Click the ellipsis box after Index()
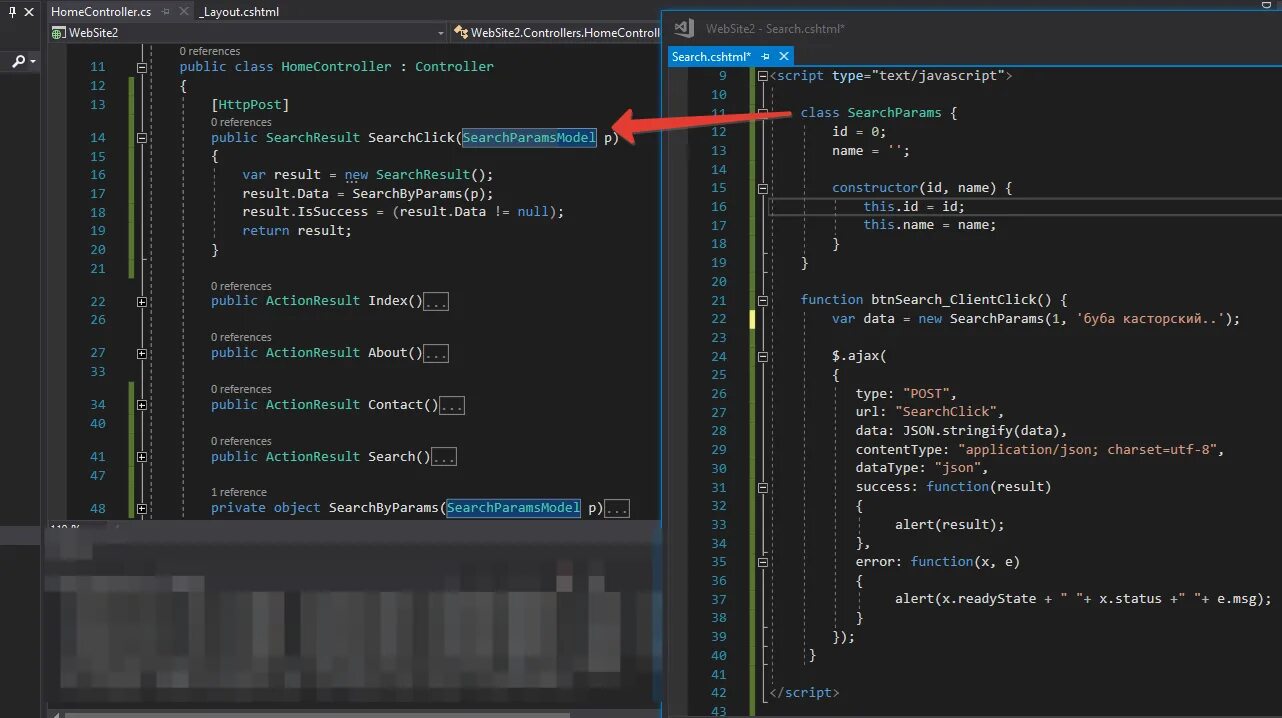1282x718 pixels. coord(436,301)
